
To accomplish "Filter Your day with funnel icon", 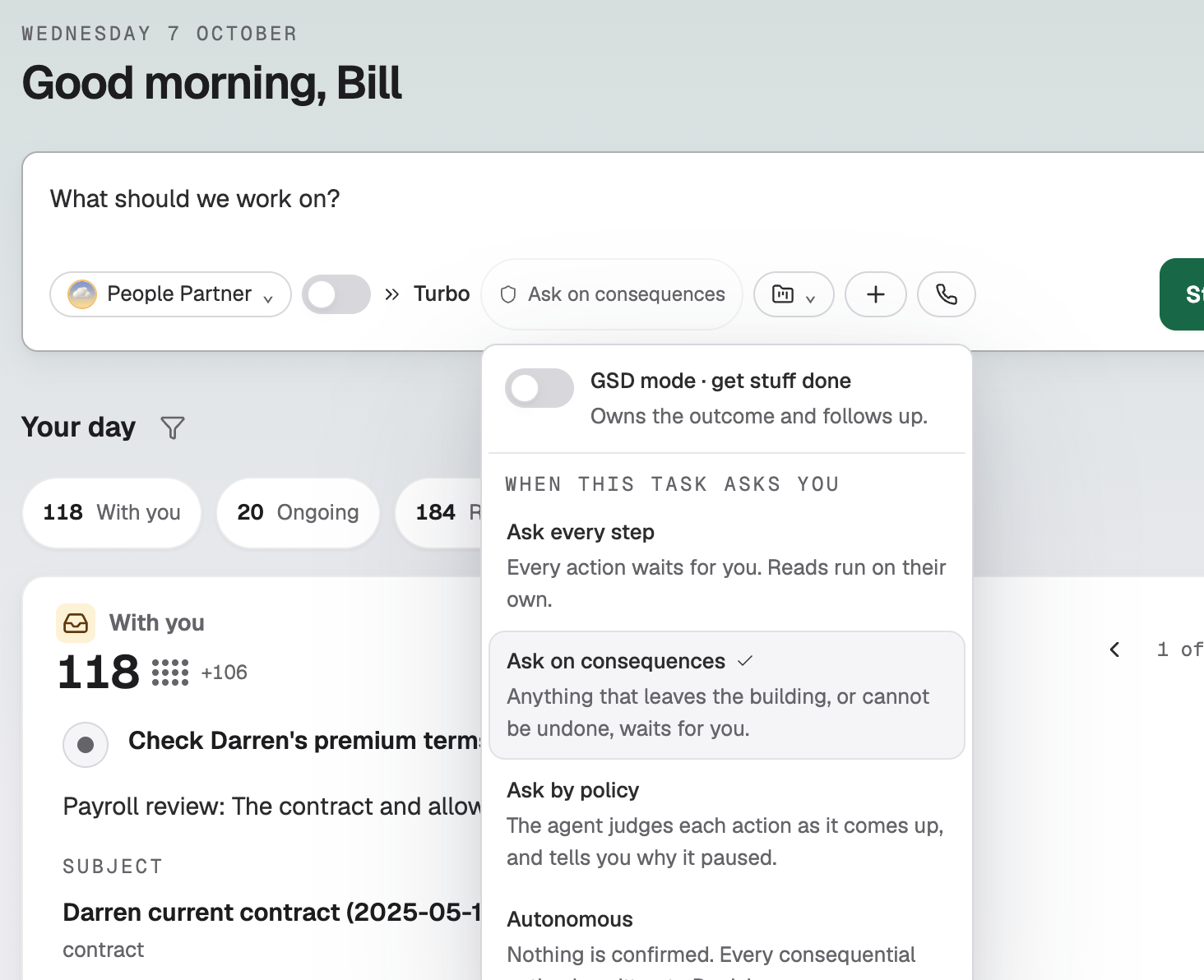I will (173, 428).
